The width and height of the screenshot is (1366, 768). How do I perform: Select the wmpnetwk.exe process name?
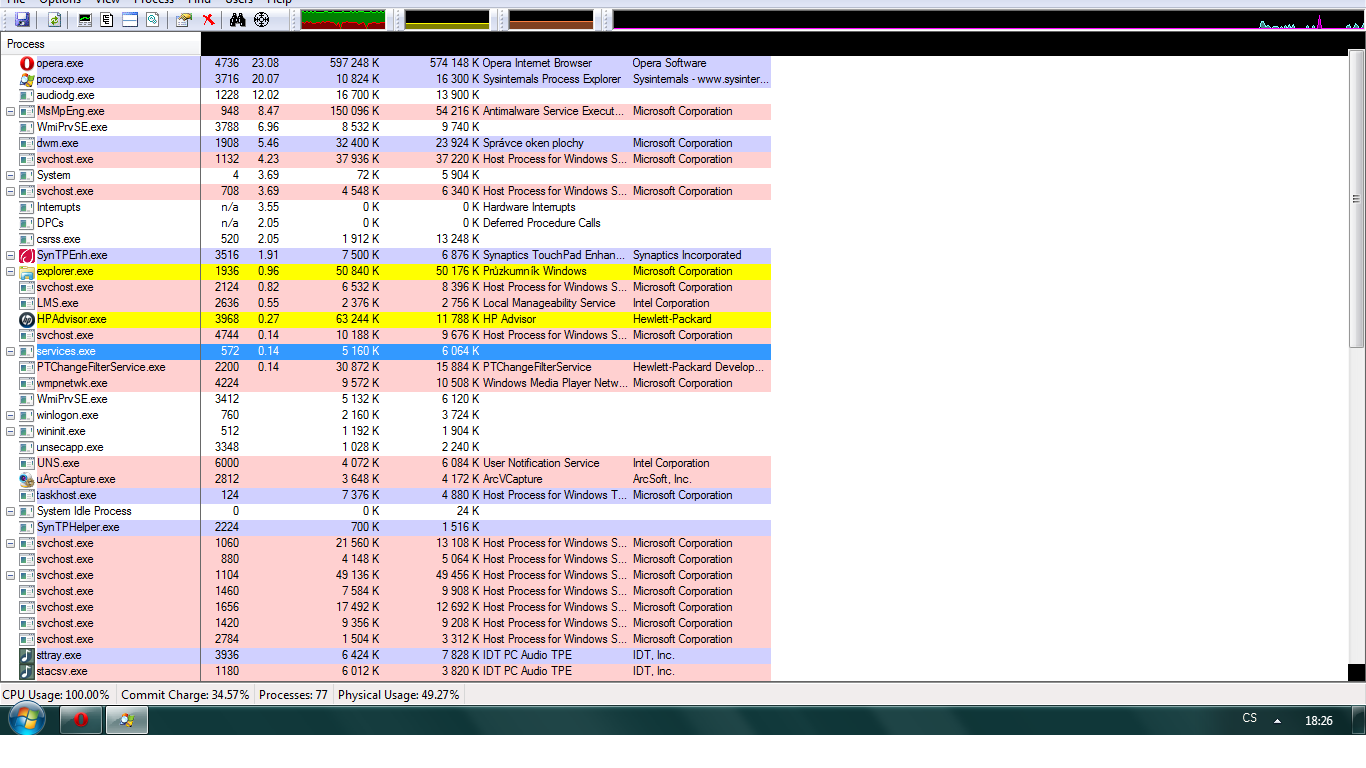pyautogui.click(x=72, y=383)
